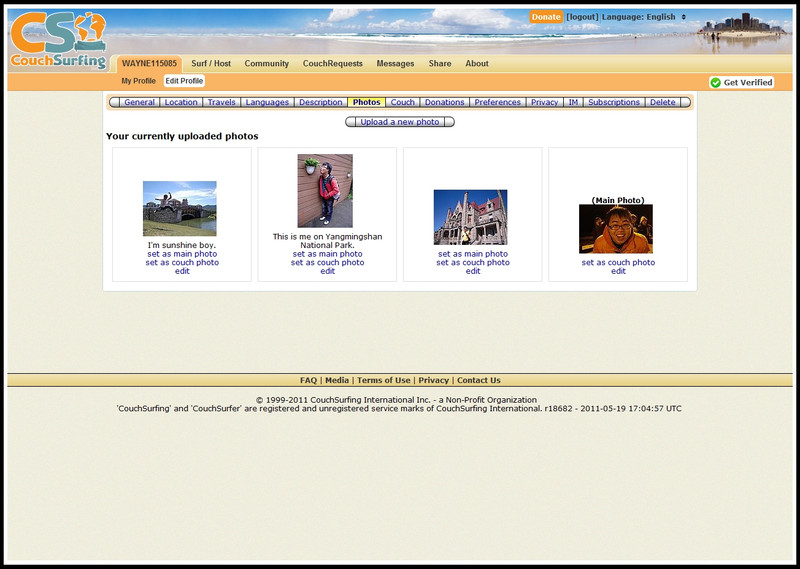Switch to the Description tab
This screenshot has width=800, height=569.
(x=320, y=102)
